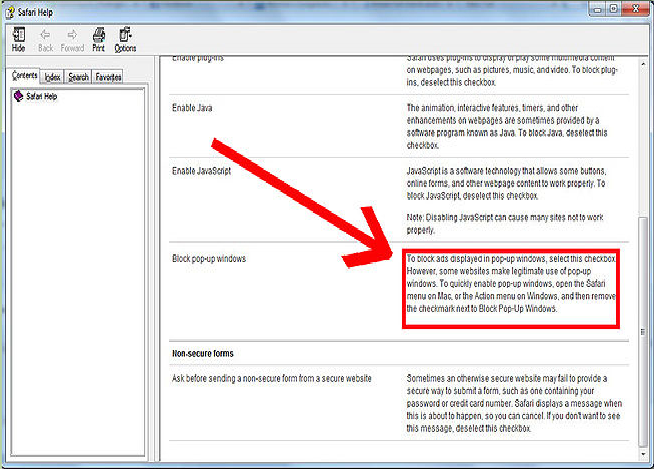Click the 'Note: Disabling JavaScript' paragraph
This screenshot has width=654, height=469.
[505, 224]
